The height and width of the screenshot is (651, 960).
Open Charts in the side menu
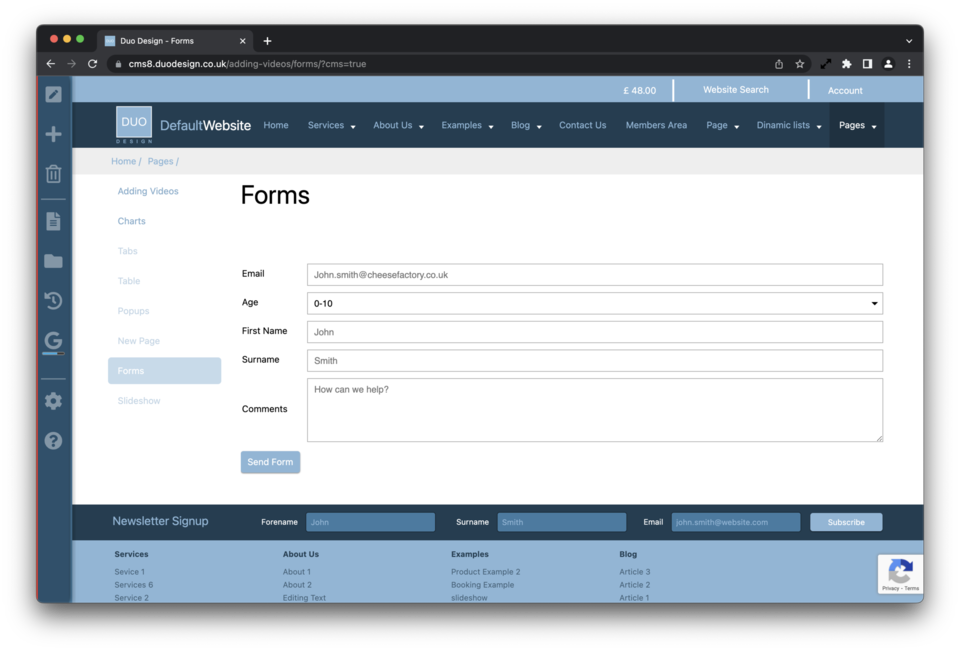click(131, 221)
